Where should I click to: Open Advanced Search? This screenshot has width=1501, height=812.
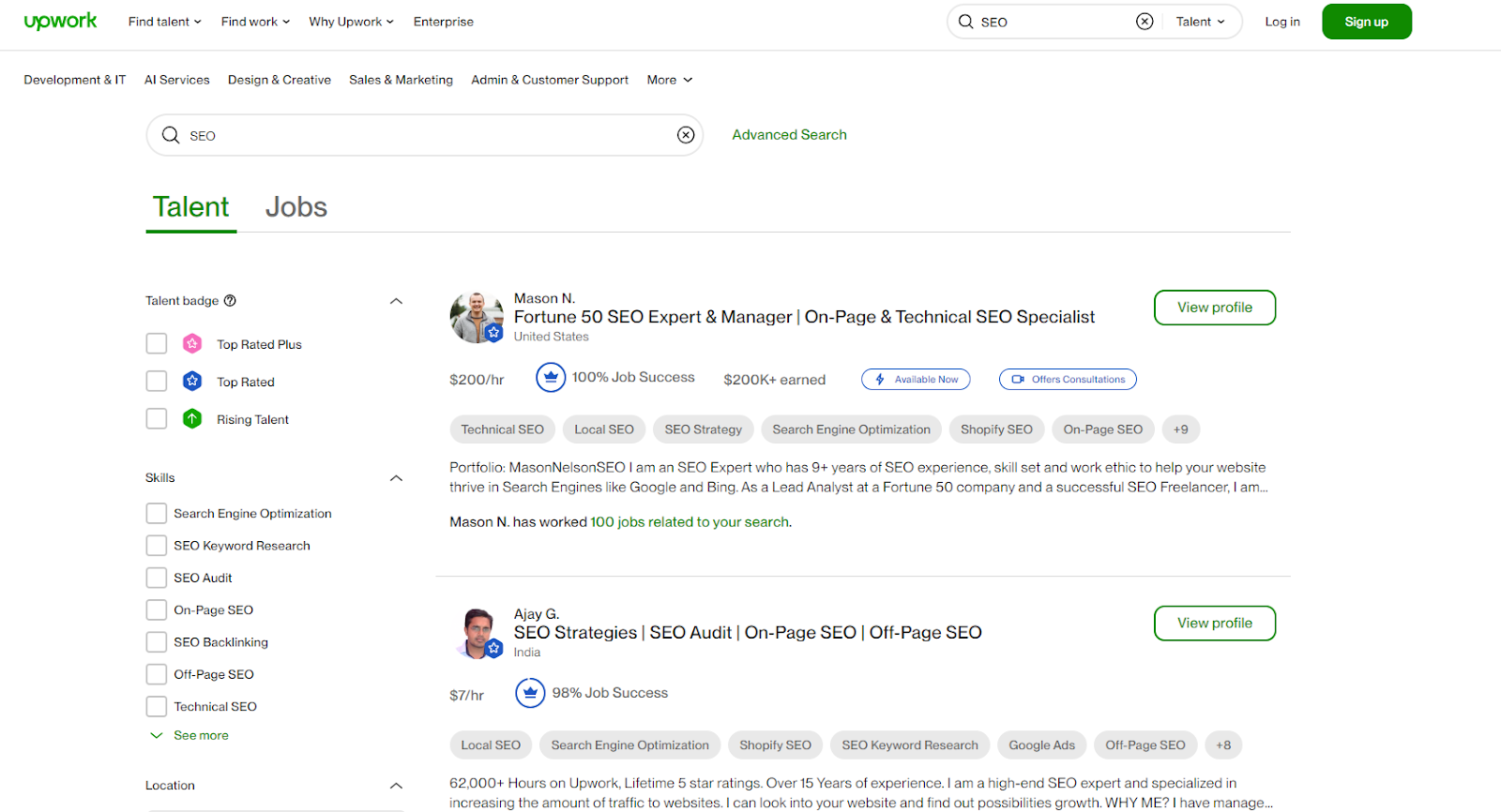tap(789, 135)
